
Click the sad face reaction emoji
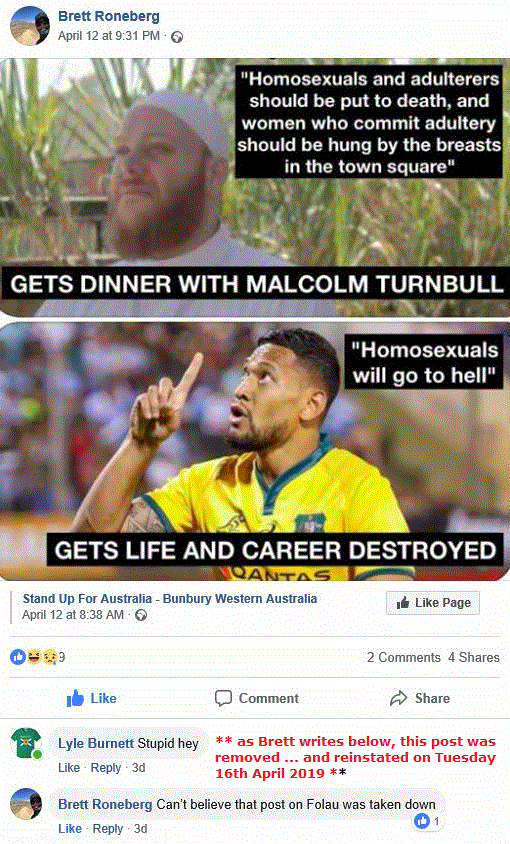50,657
